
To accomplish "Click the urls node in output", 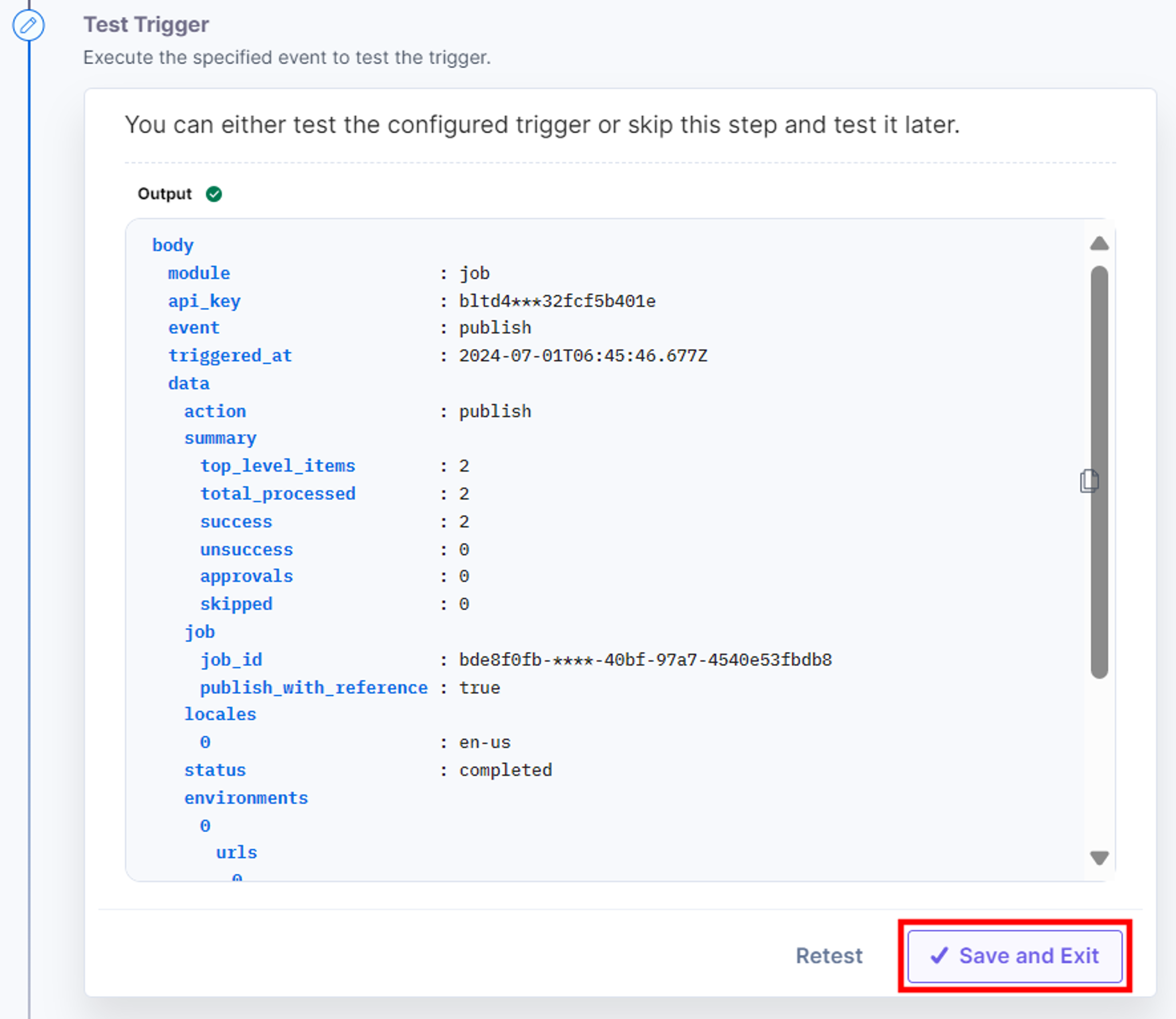I will coord(236,852).
